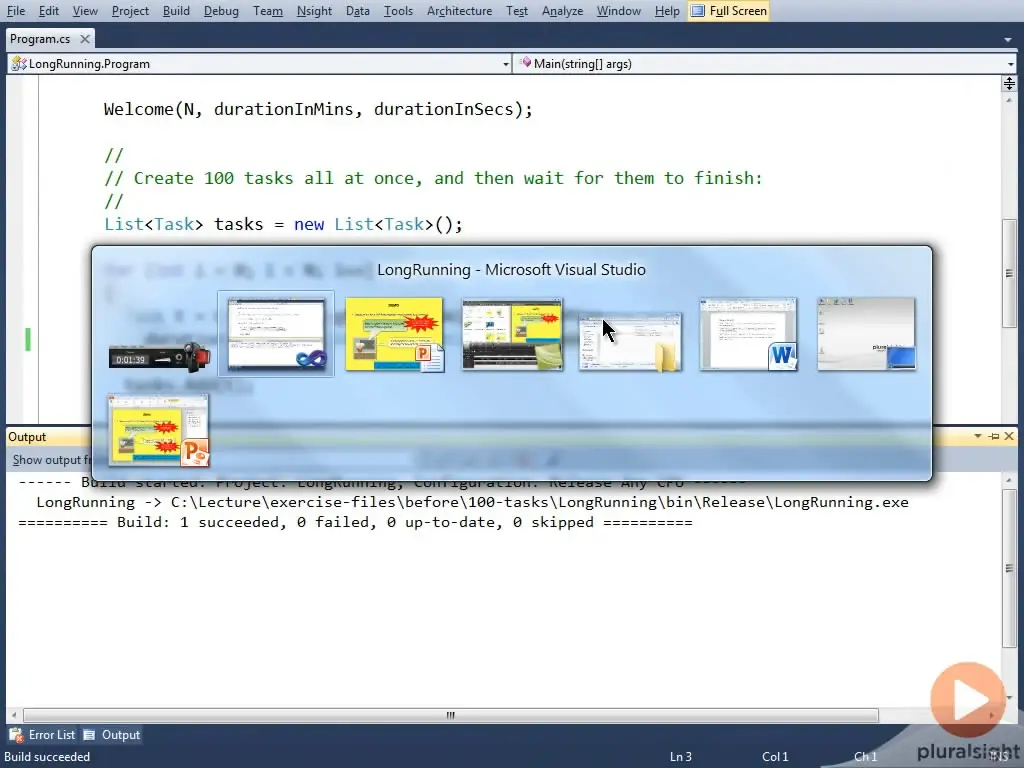This screenshot has height=768, width=1024.
Task: Click the 'Build: 1 succeeded' output line
Action: [x=355, y=522]
